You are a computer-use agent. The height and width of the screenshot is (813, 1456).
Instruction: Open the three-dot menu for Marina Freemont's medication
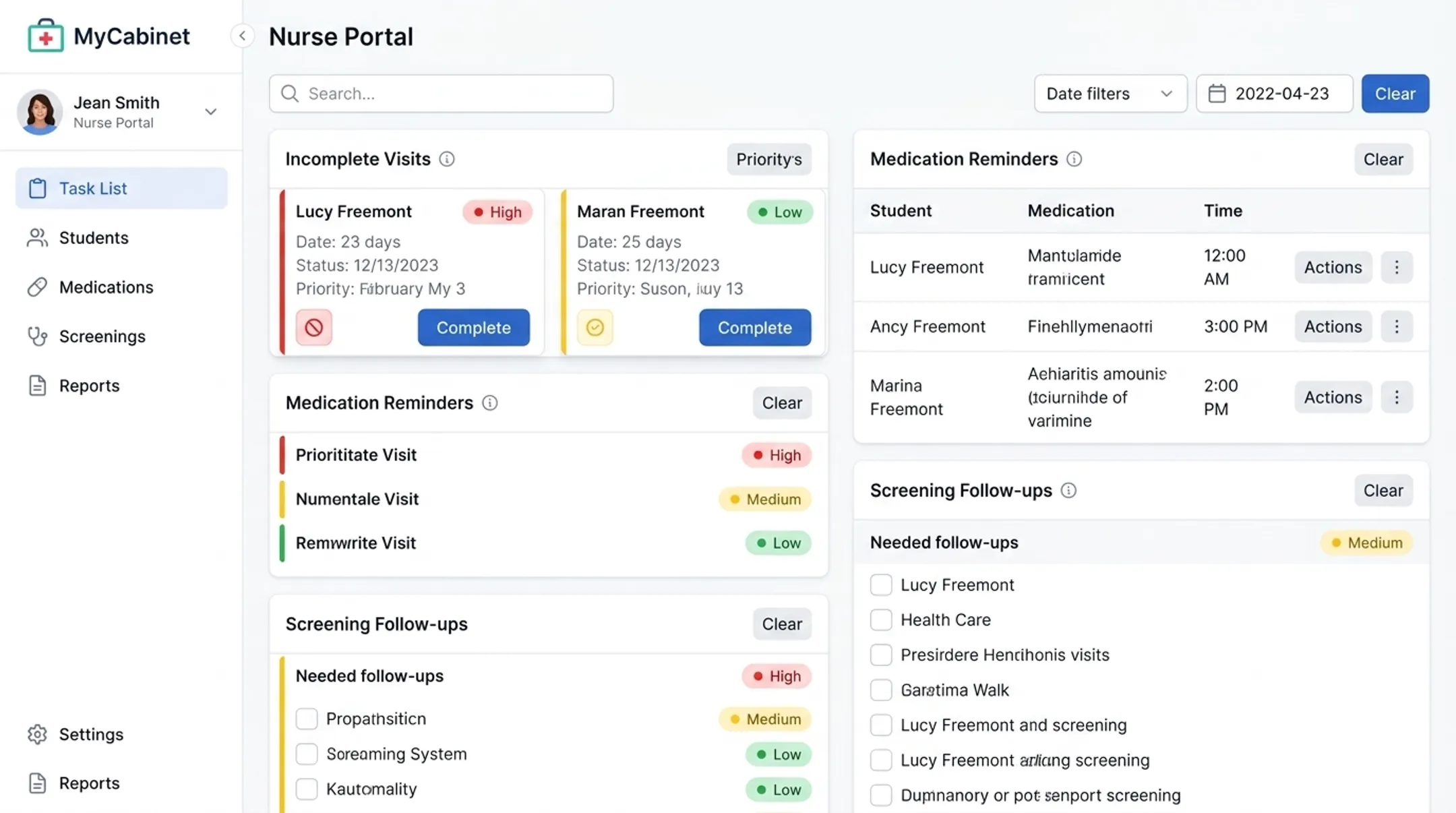point(1397,398)
